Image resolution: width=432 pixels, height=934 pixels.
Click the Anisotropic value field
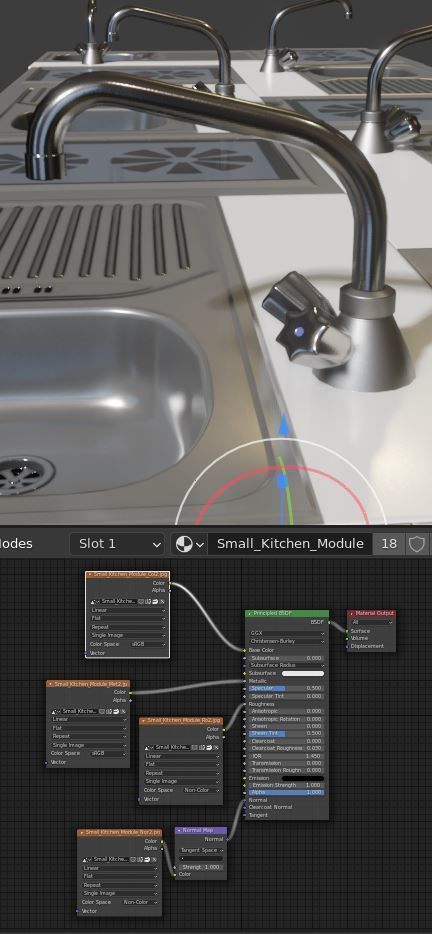tap(287, 711)
